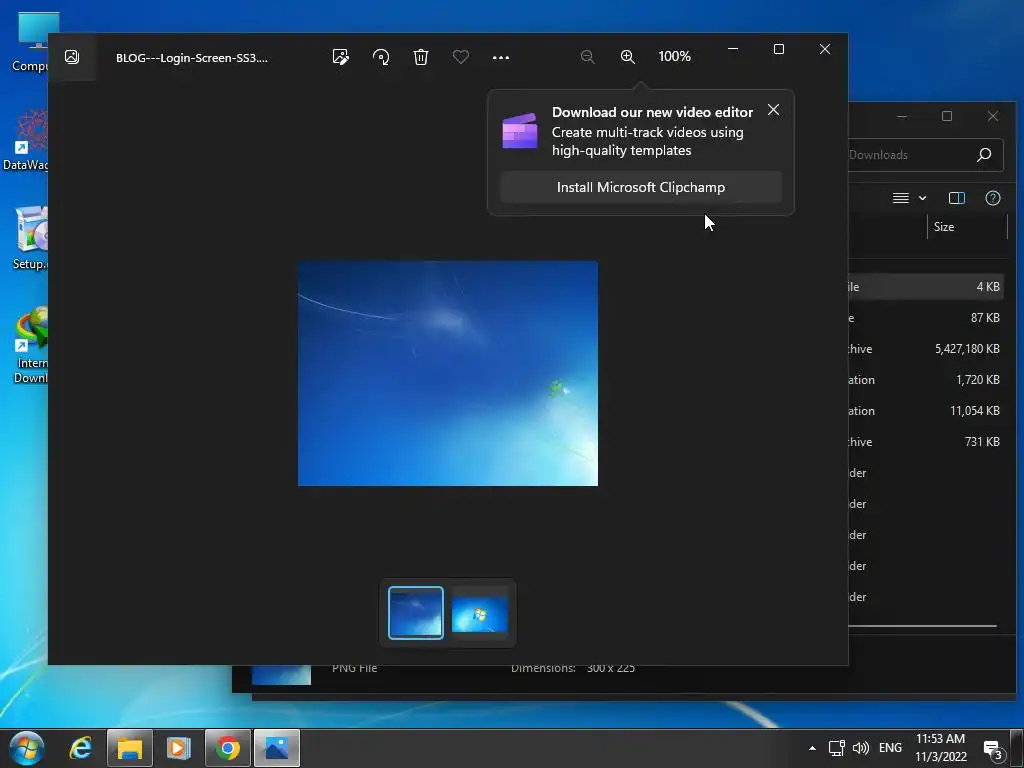The image size is (1024, 768).
Task: Select the first filmstrip thumbnail
Action: 415,613
